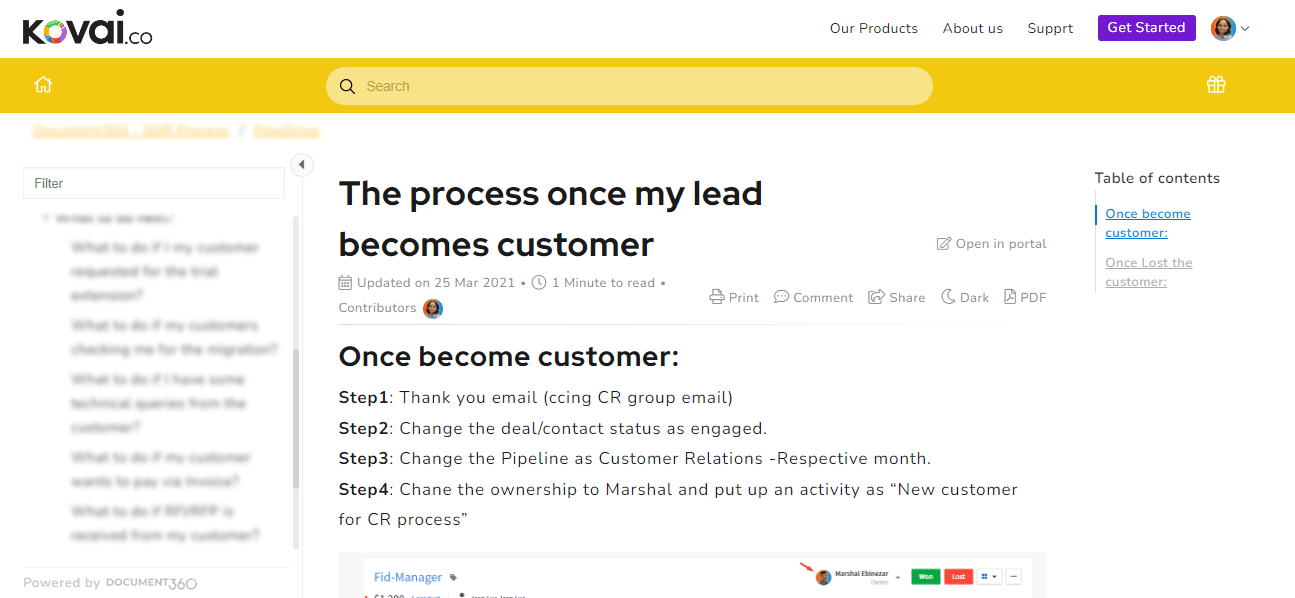Screen dimensions: 1295x598
Task: Open the Our Products menu
Action: (x=873, y=28)
